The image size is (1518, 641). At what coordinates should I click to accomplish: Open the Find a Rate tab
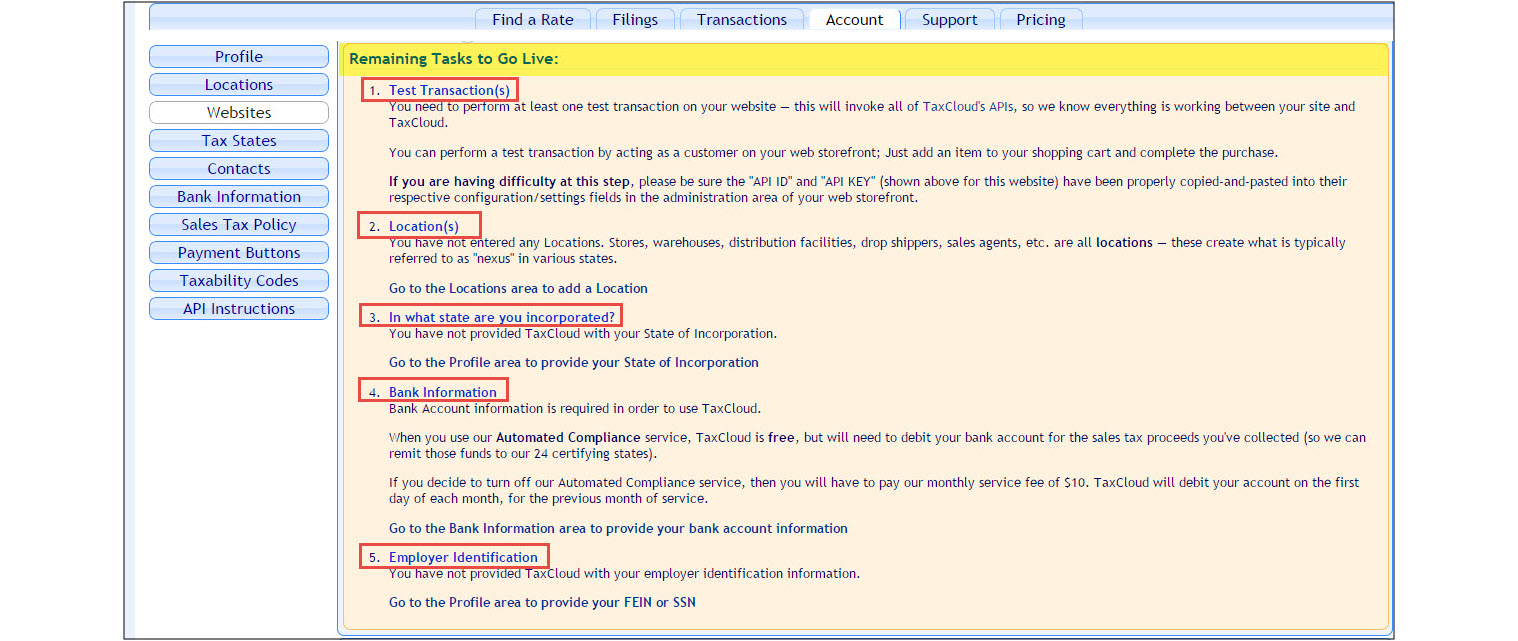[x=532, y=19]
